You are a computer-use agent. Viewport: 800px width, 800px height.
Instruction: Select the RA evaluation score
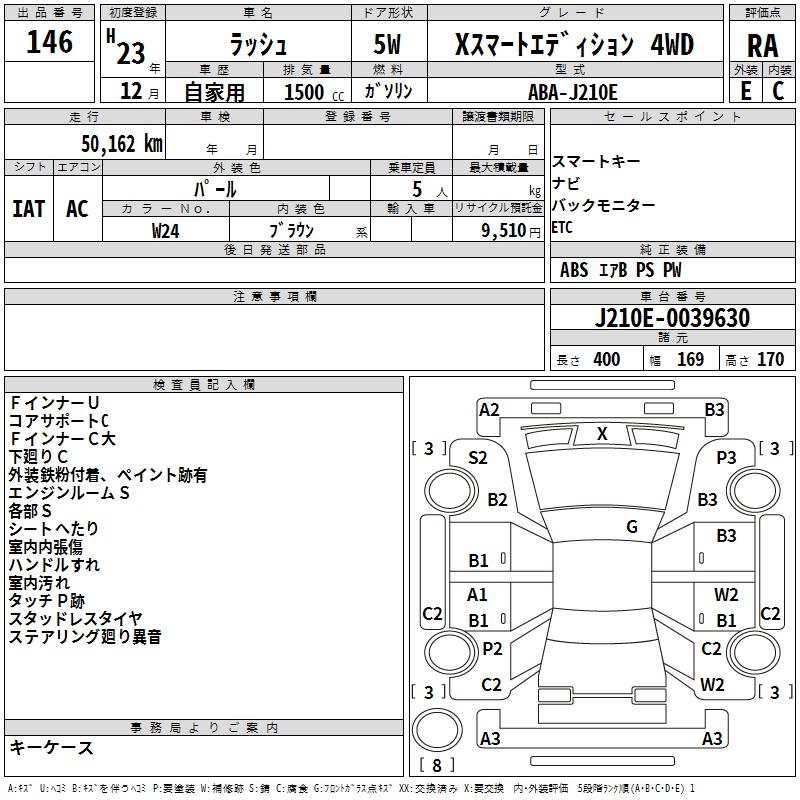tap(762, 47)
